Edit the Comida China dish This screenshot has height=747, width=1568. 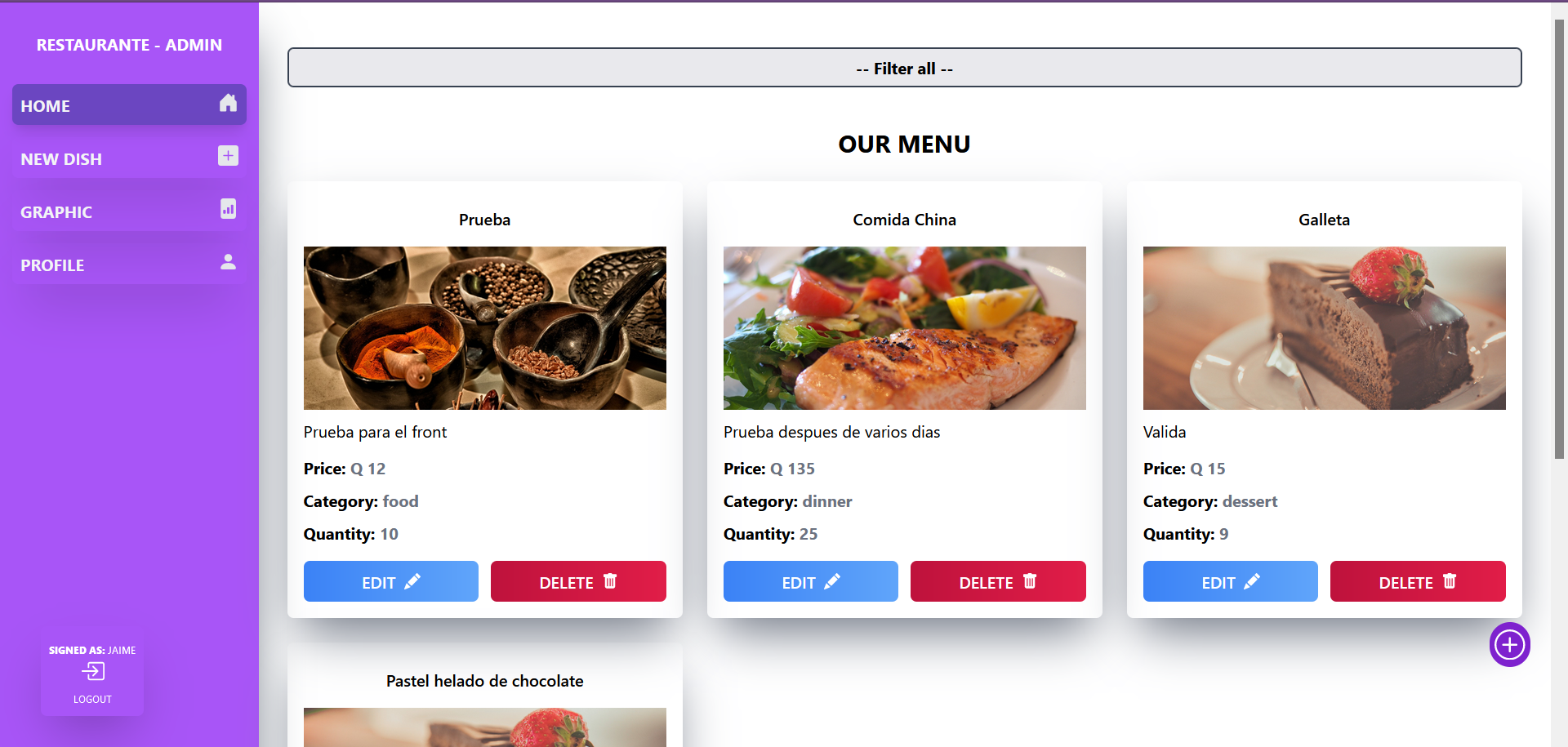810,582
